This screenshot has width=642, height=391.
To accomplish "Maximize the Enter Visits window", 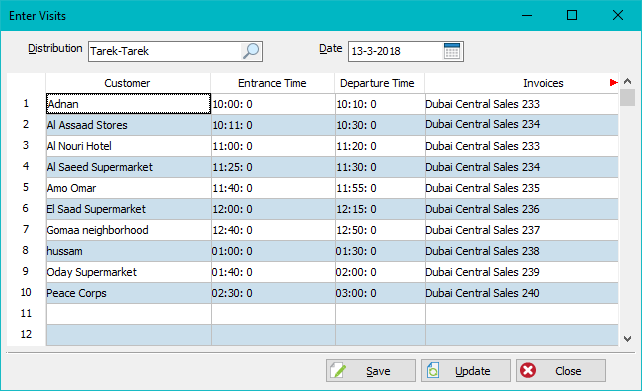I will pos(572,16).
